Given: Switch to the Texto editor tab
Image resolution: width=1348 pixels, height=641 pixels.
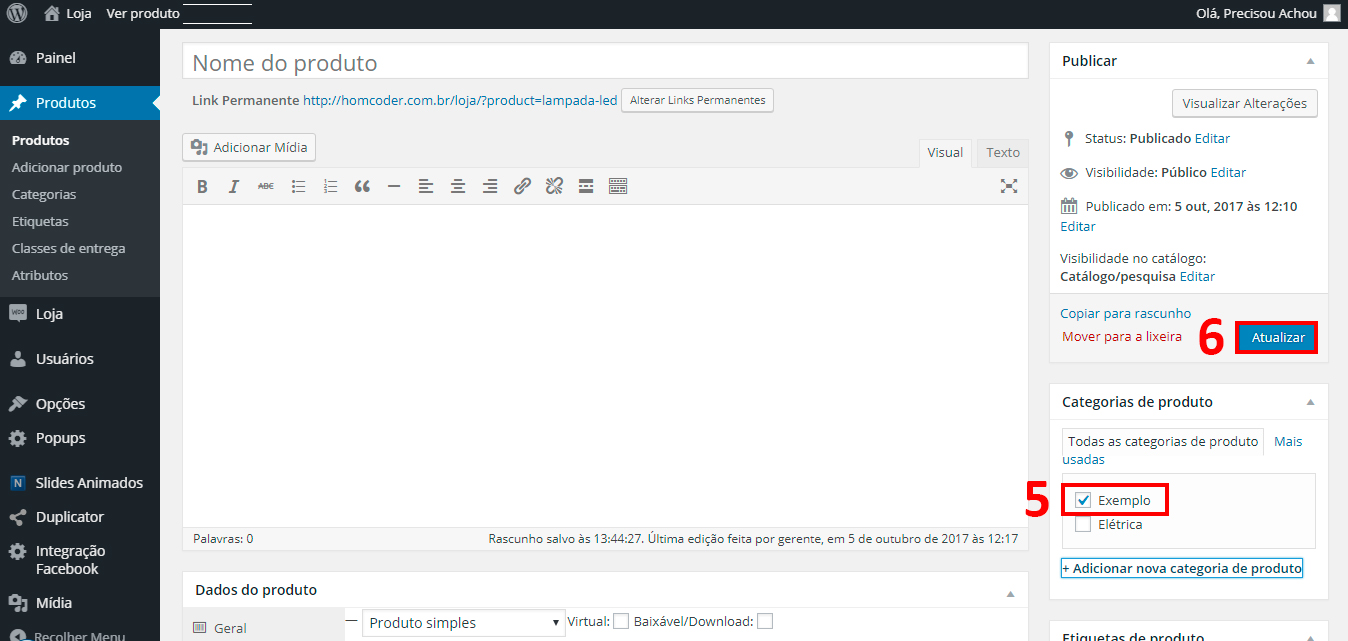Looking at the screenshot, I should coord(1002,153).
